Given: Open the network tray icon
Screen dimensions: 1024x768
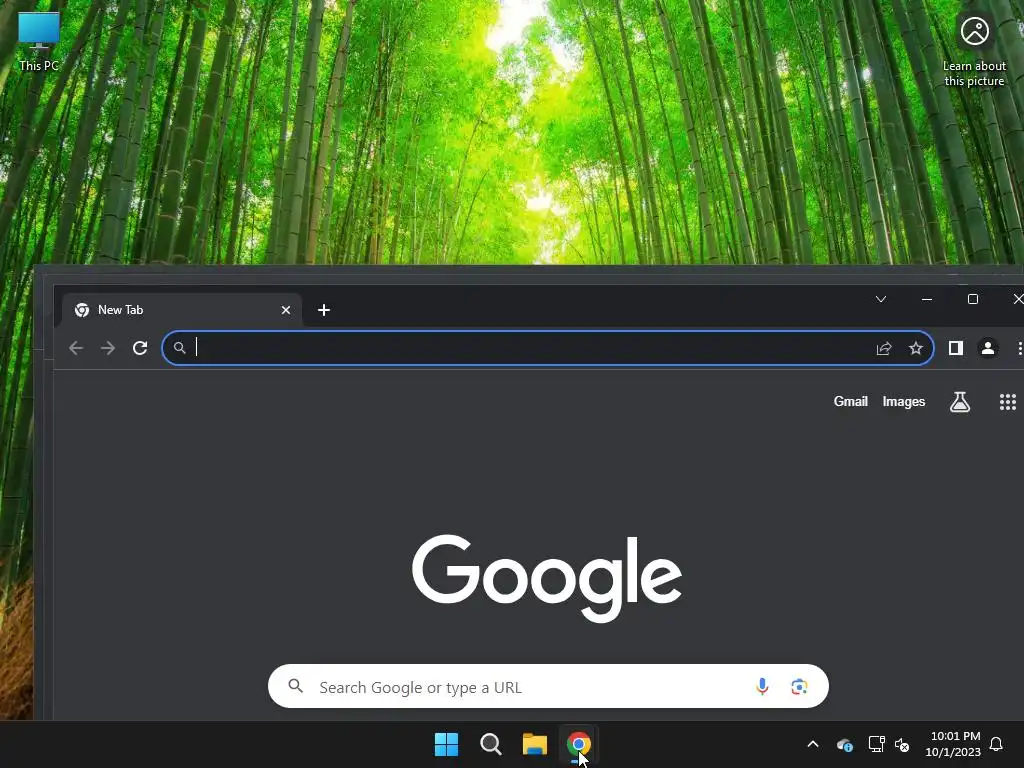Looking at the screenshot, I should click(876, 744).
